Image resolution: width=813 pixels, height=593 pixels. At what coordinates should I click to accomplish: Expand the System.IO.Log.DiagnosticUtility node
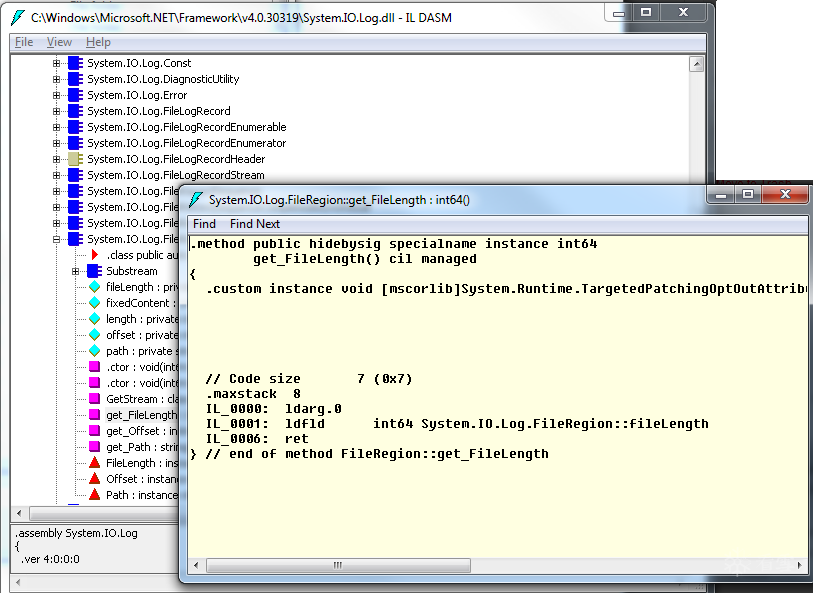[x=57, y=79]
